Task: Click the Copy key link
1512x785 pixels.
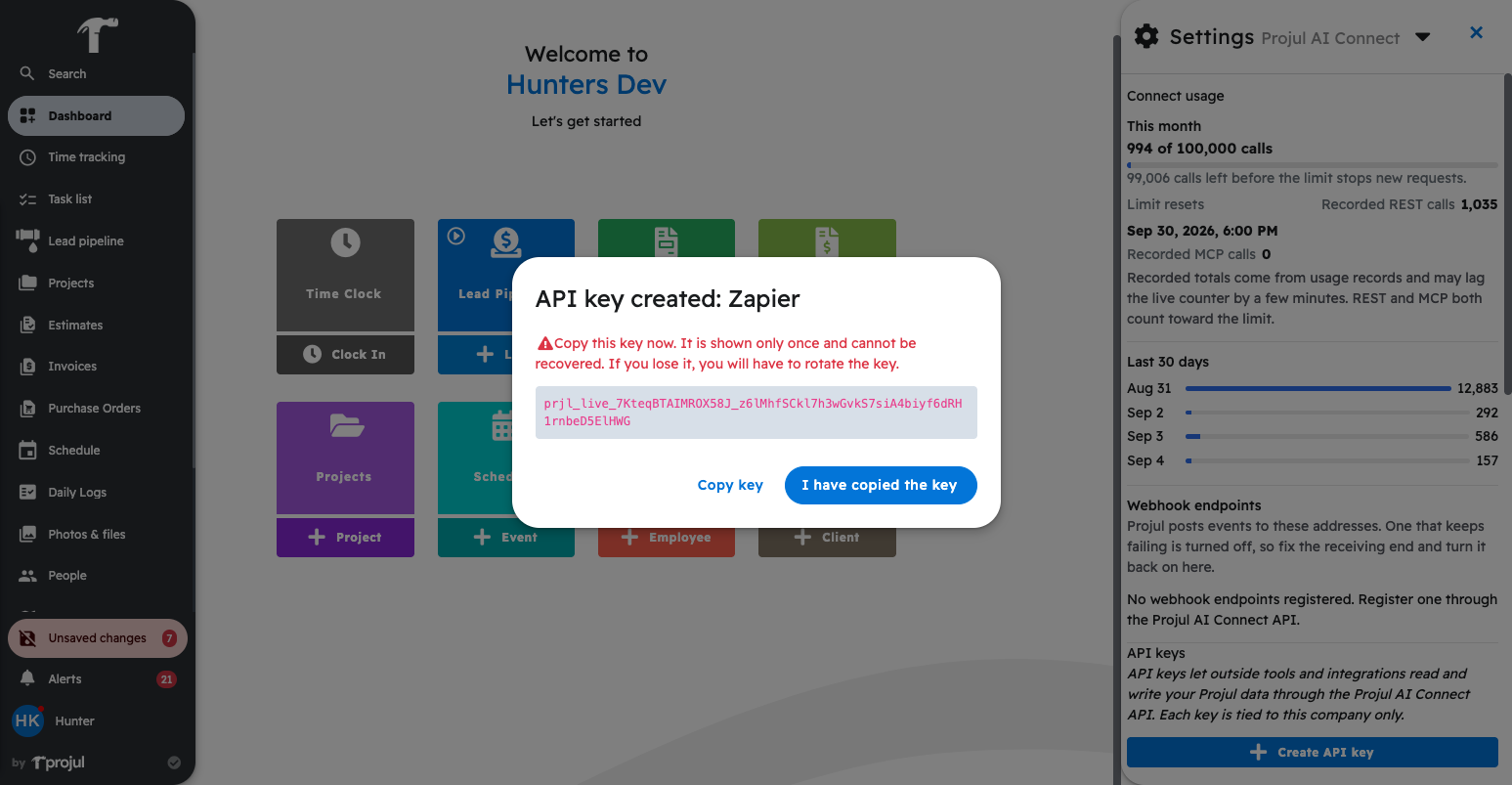Action: point(730,485)
